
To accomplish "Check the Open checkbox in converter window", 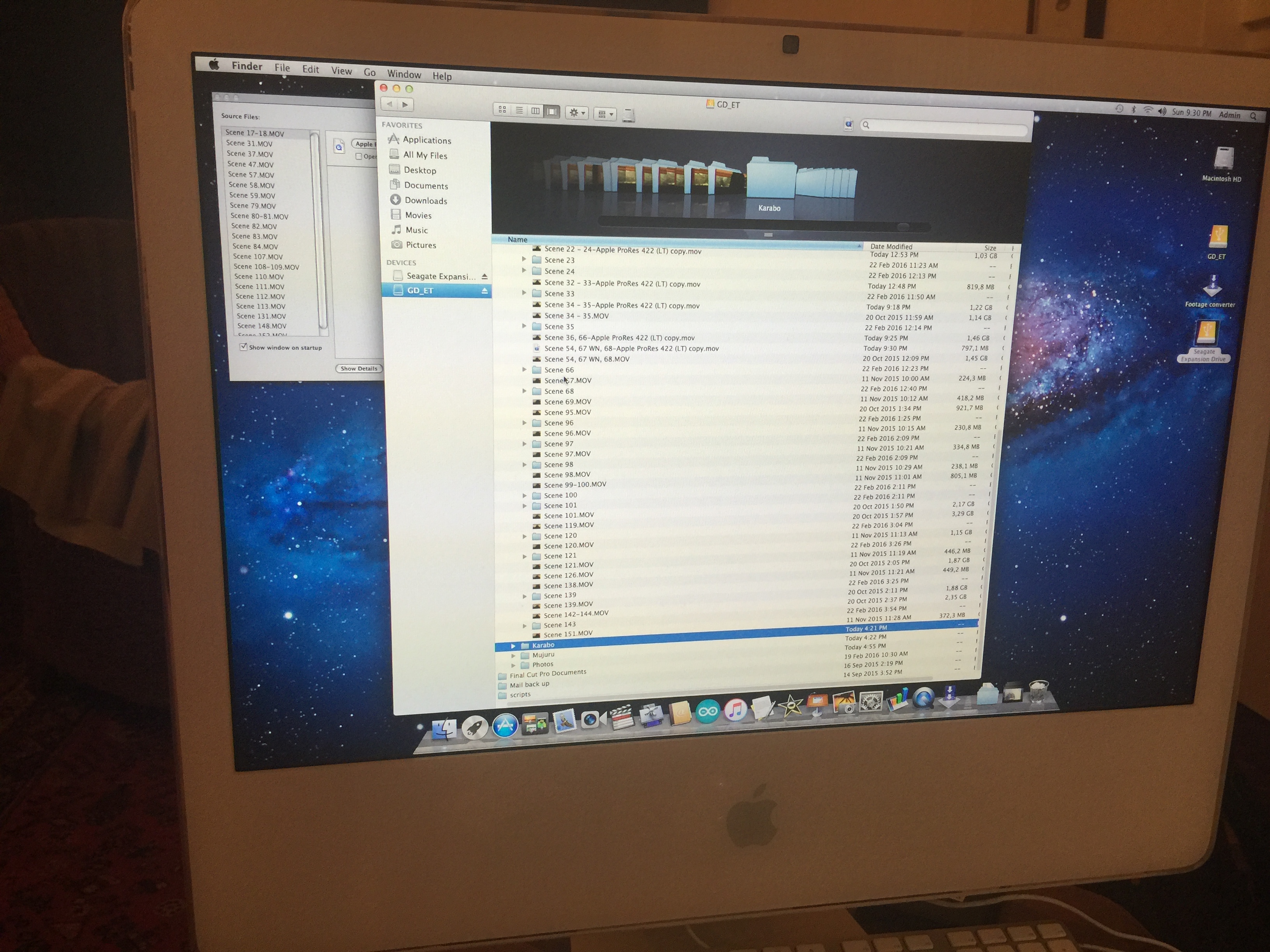I will 359,156.
